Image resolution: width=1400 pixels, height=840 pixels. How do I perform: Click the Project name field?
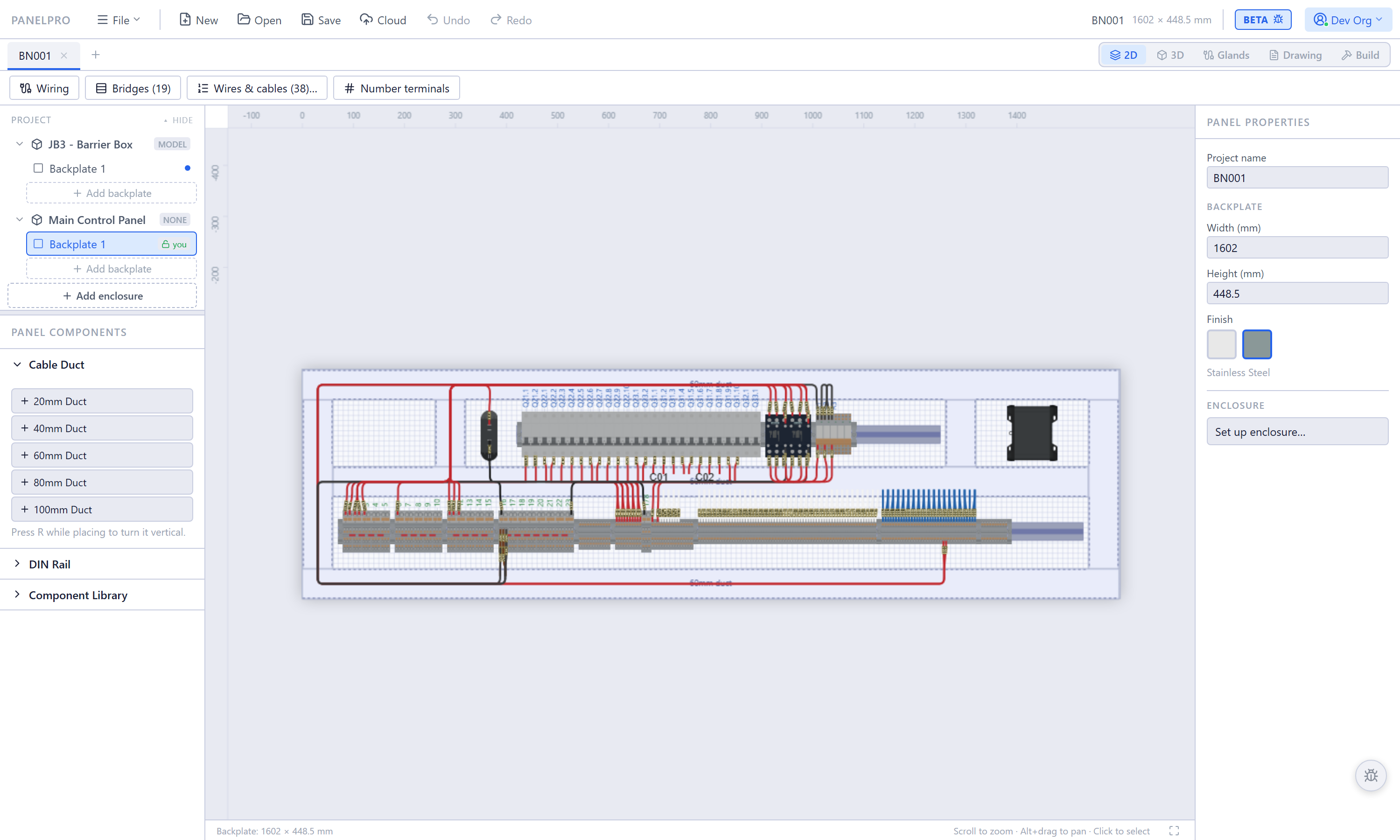click(1297, 178)
